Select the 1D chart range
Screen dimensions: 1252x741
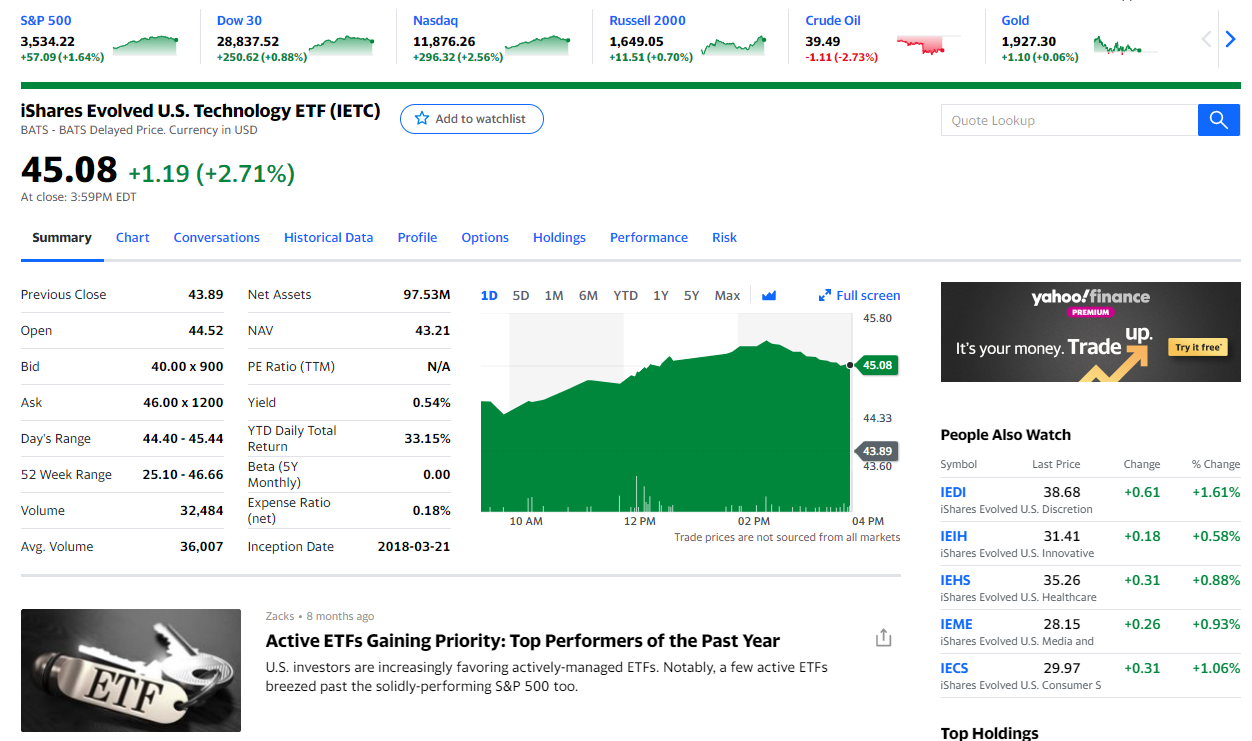click(489, 295)
